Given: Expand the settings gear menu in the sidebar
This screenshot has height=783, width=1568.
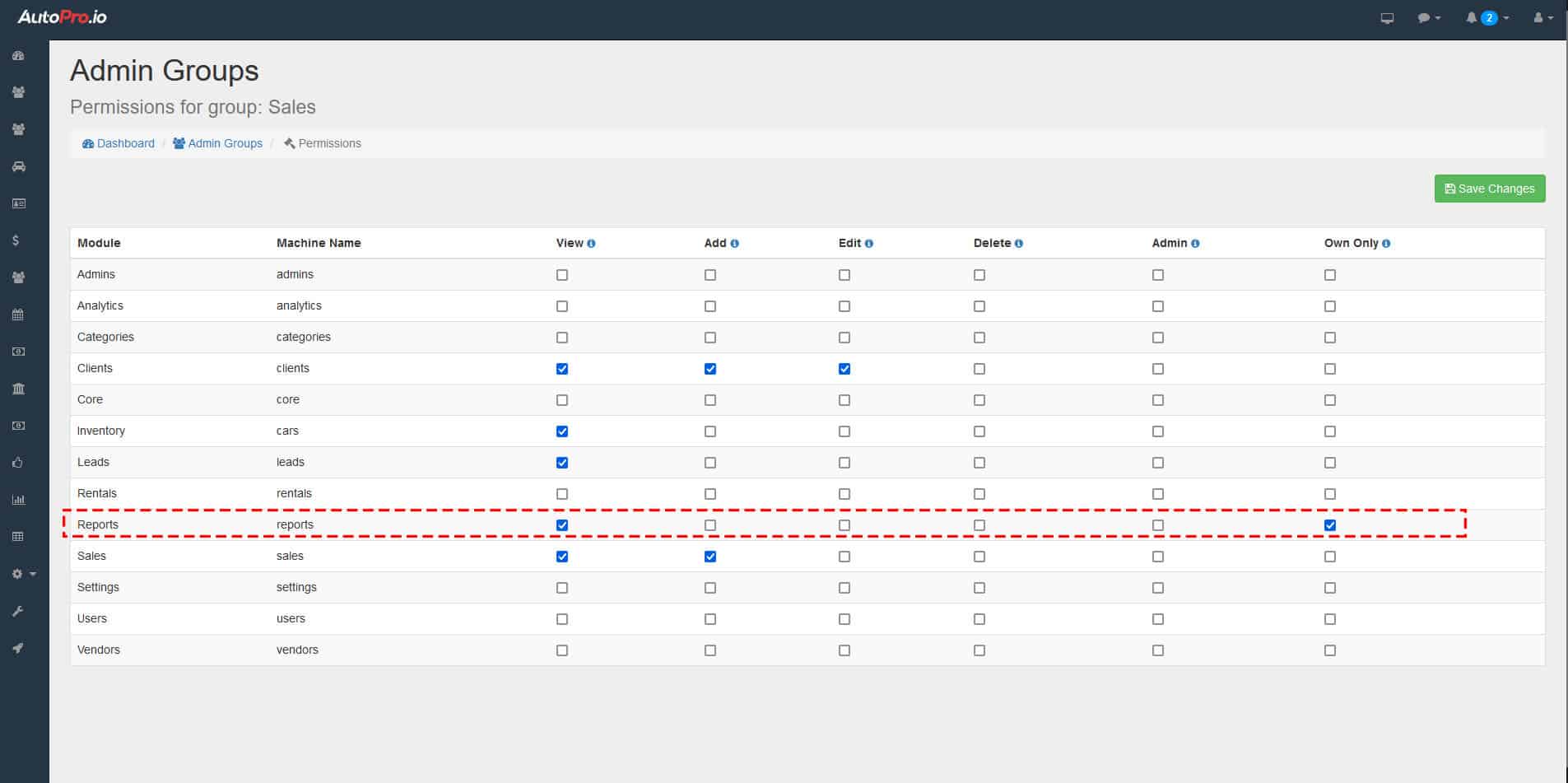Looking at the screenshot, I should 24,574.
